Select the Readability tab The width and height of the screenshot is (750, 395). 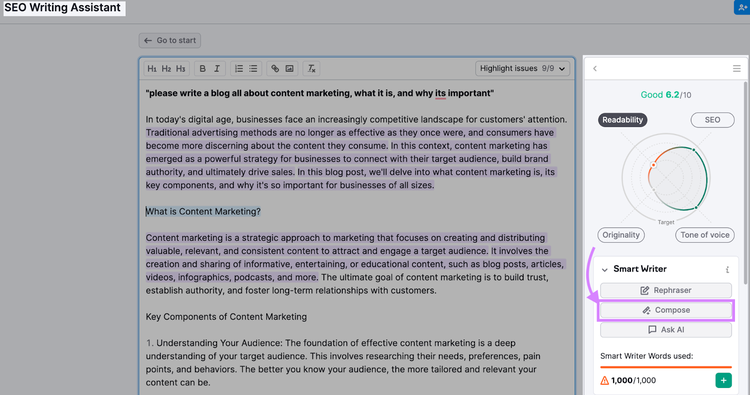click(622, 120)
